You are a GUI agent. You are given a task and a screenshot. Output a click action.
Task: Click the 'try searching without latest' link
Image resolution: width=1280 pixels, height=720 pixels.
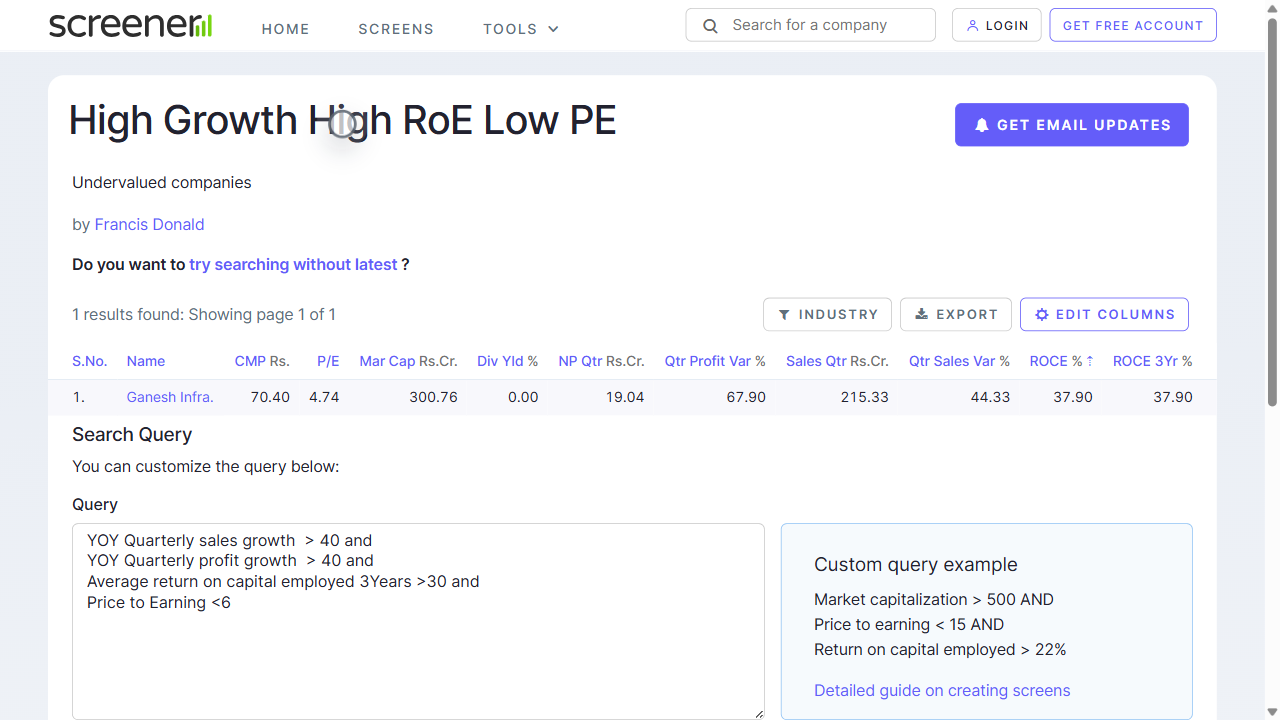(x=293, y=264)
